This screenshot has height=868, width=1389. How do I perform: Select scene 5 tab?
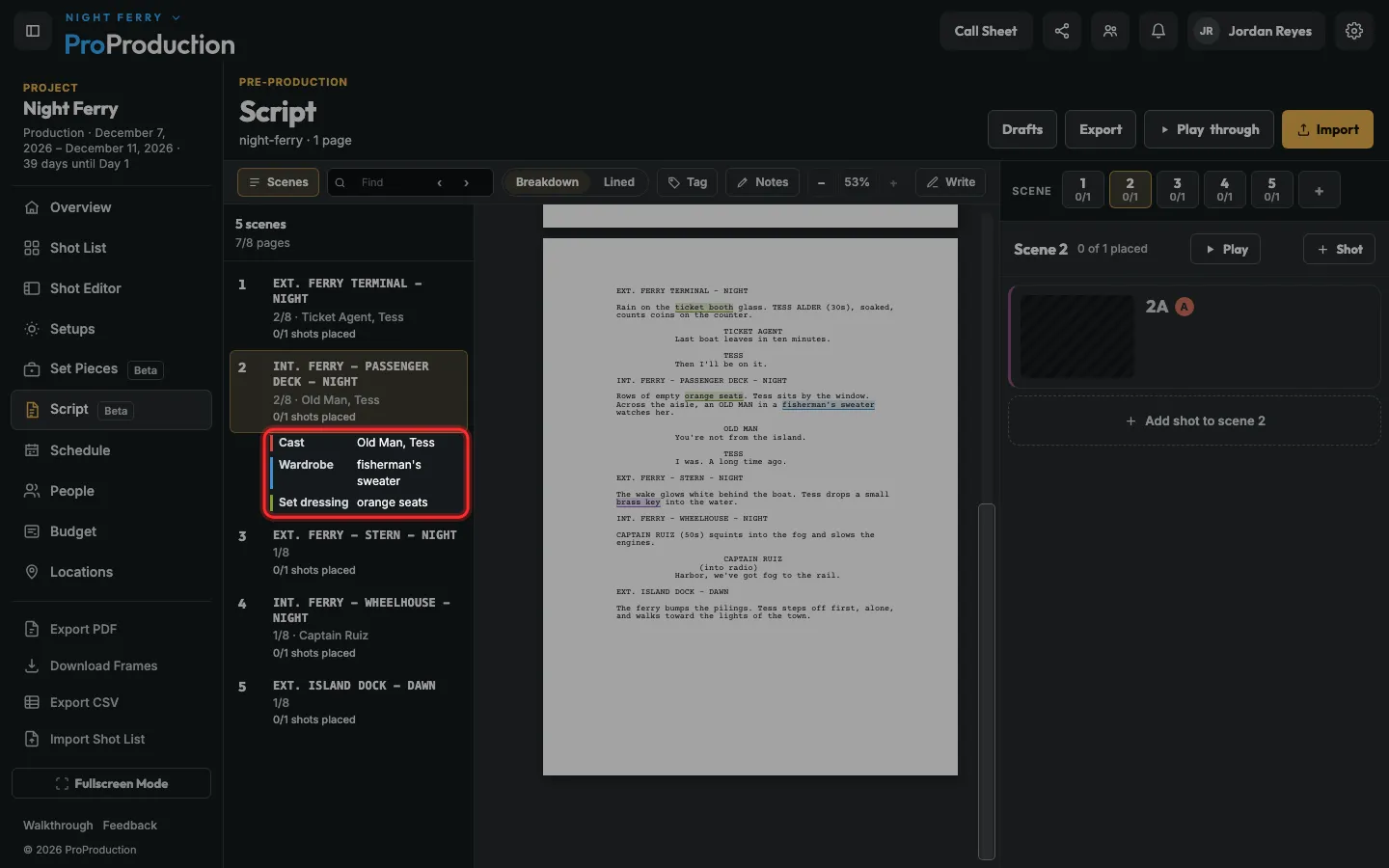click(1271, 190)
